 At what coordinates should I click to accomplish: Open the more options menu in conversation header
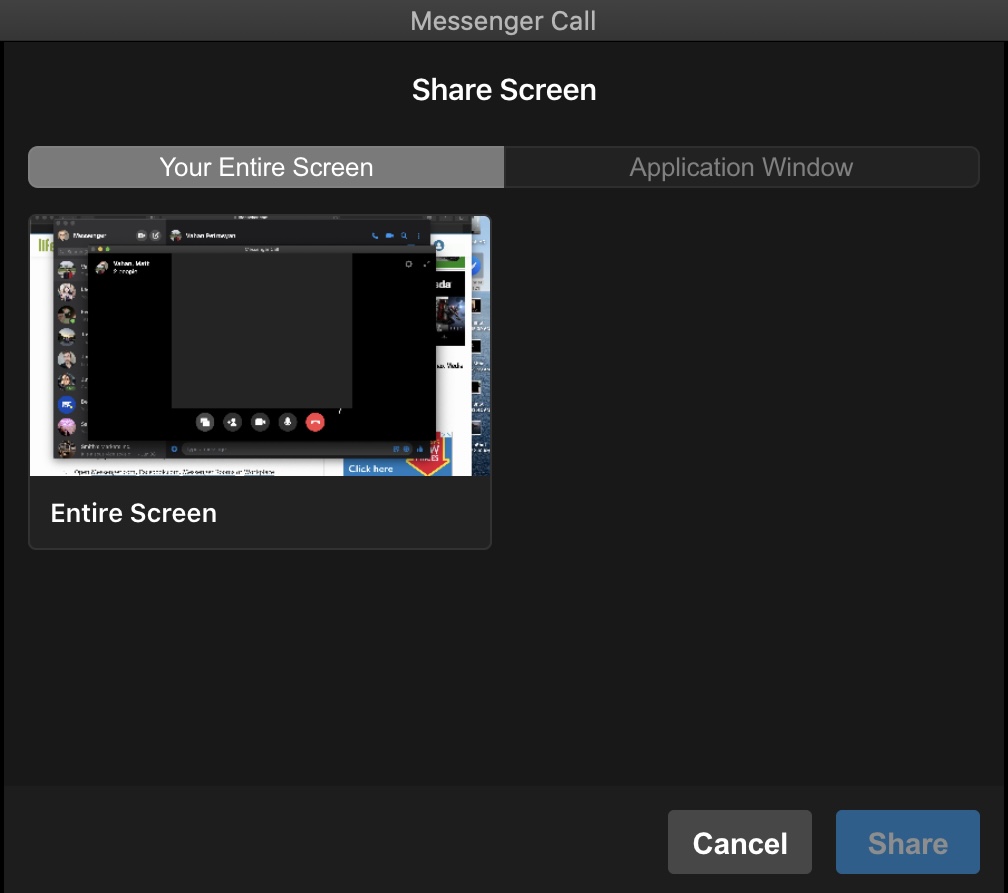pyautogui.click(x=418, y=236)
